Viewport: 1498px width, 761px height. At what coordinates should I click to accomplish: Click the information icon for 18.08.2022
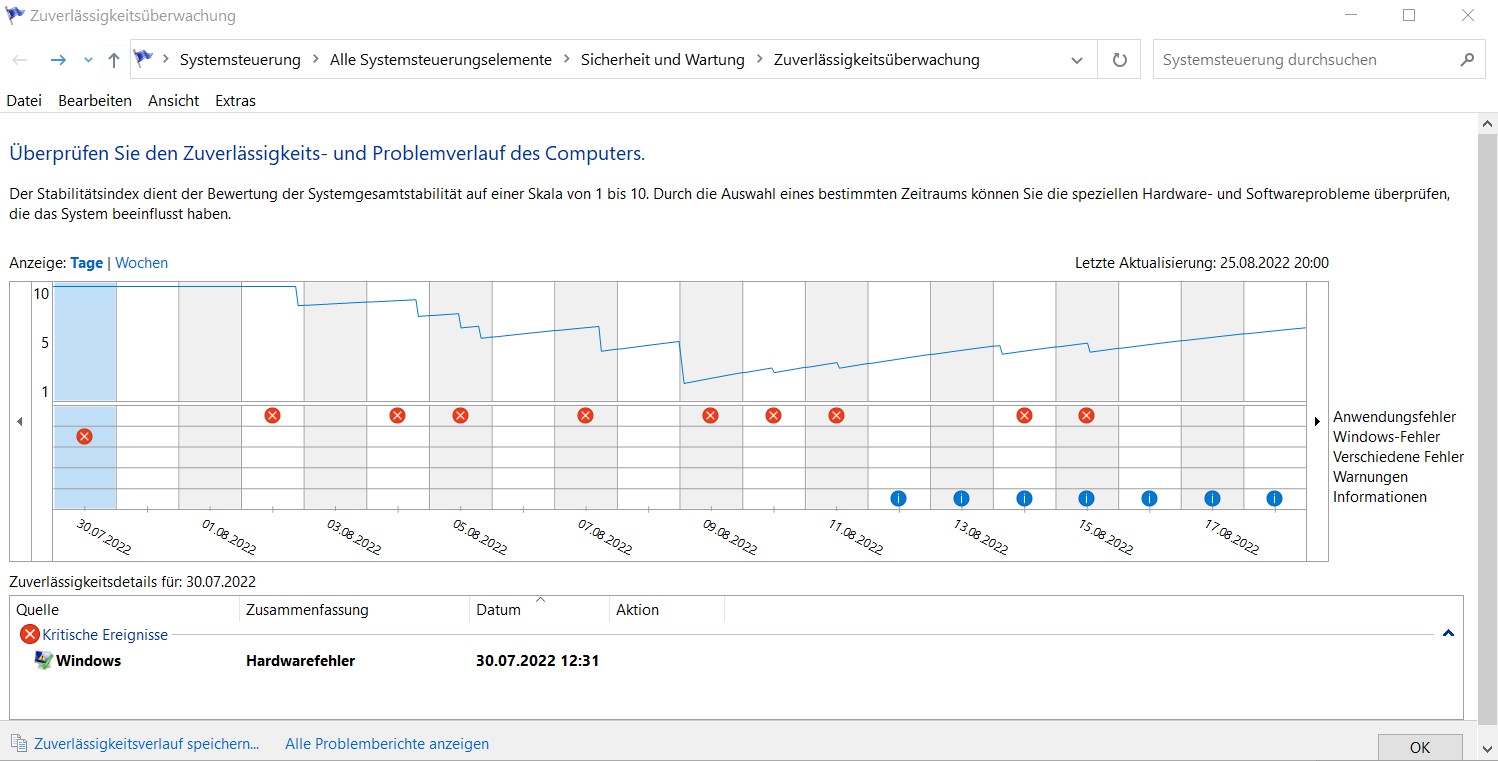tap(1274, 498)
